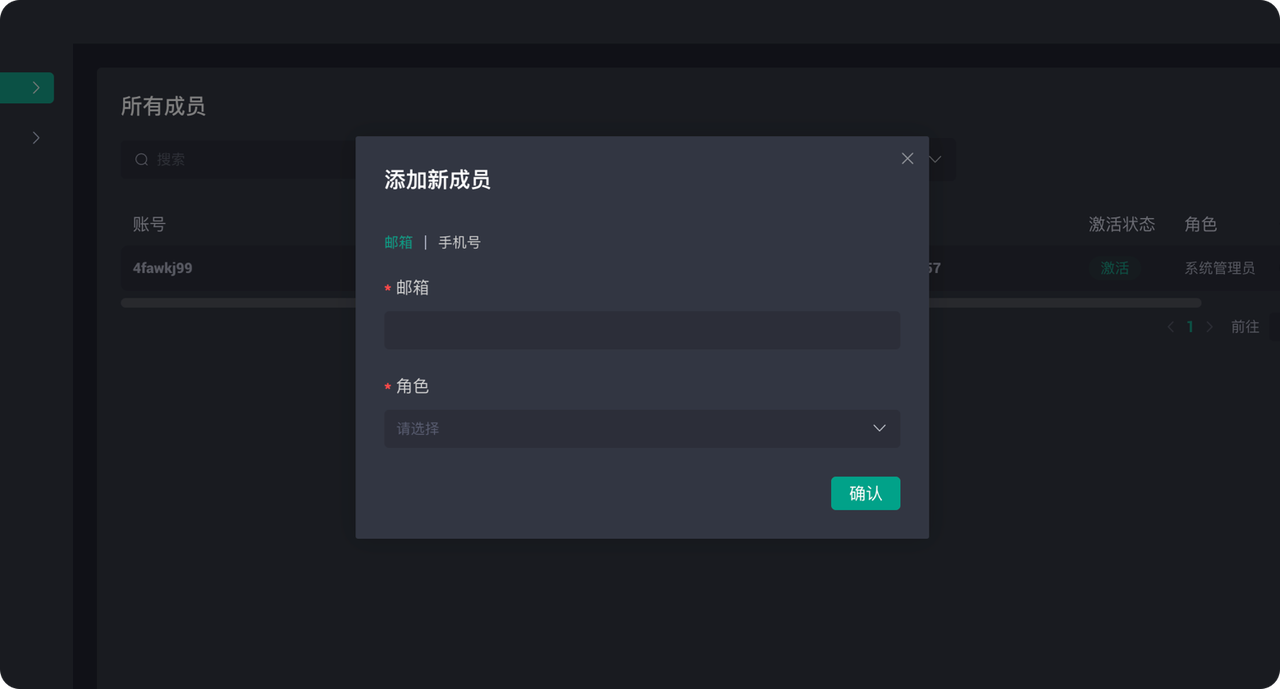Click the chevron arrow in the 角色 selector

tap(879, 428)
